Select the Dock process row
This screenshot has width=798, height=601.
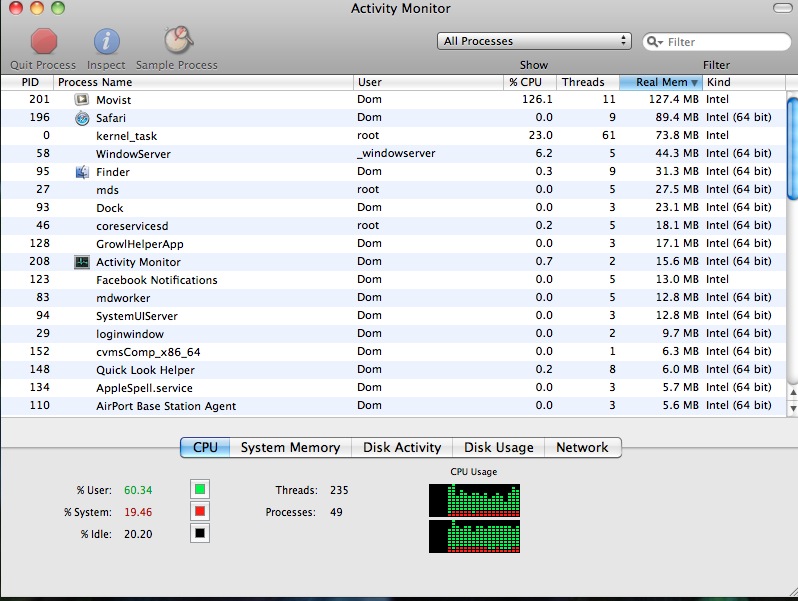[393, 208]
